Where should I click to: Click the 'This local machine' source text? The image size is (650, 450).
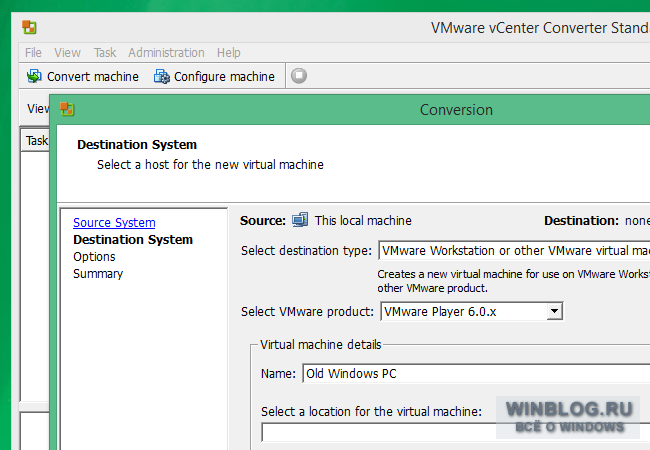click(x=363, y=220)
